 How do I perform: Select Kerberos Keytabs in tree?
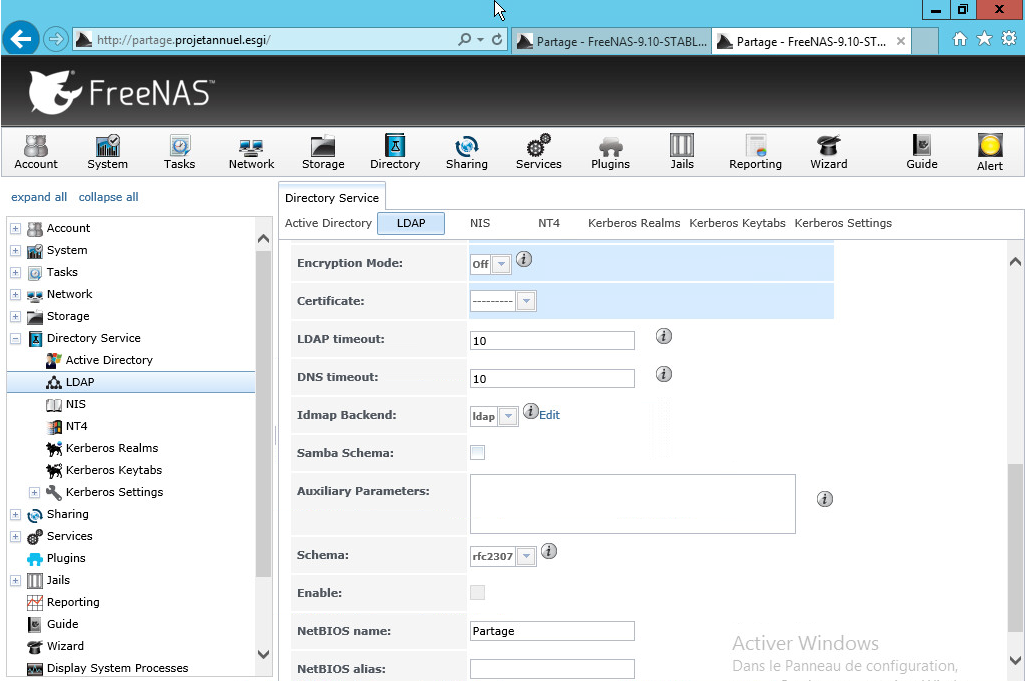pyautogui.click(x=114, y=470)
